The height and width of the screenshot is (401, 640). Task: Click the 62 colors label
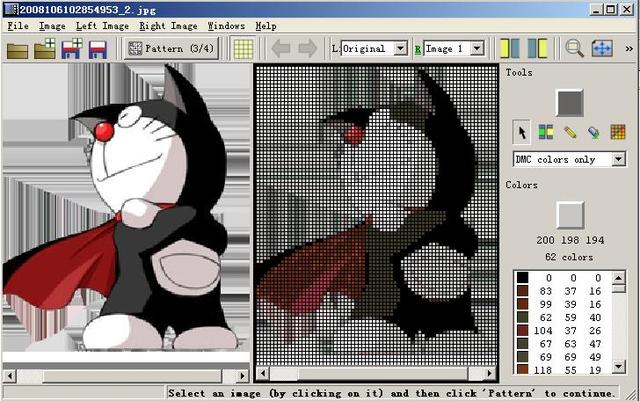pos(569,257)
